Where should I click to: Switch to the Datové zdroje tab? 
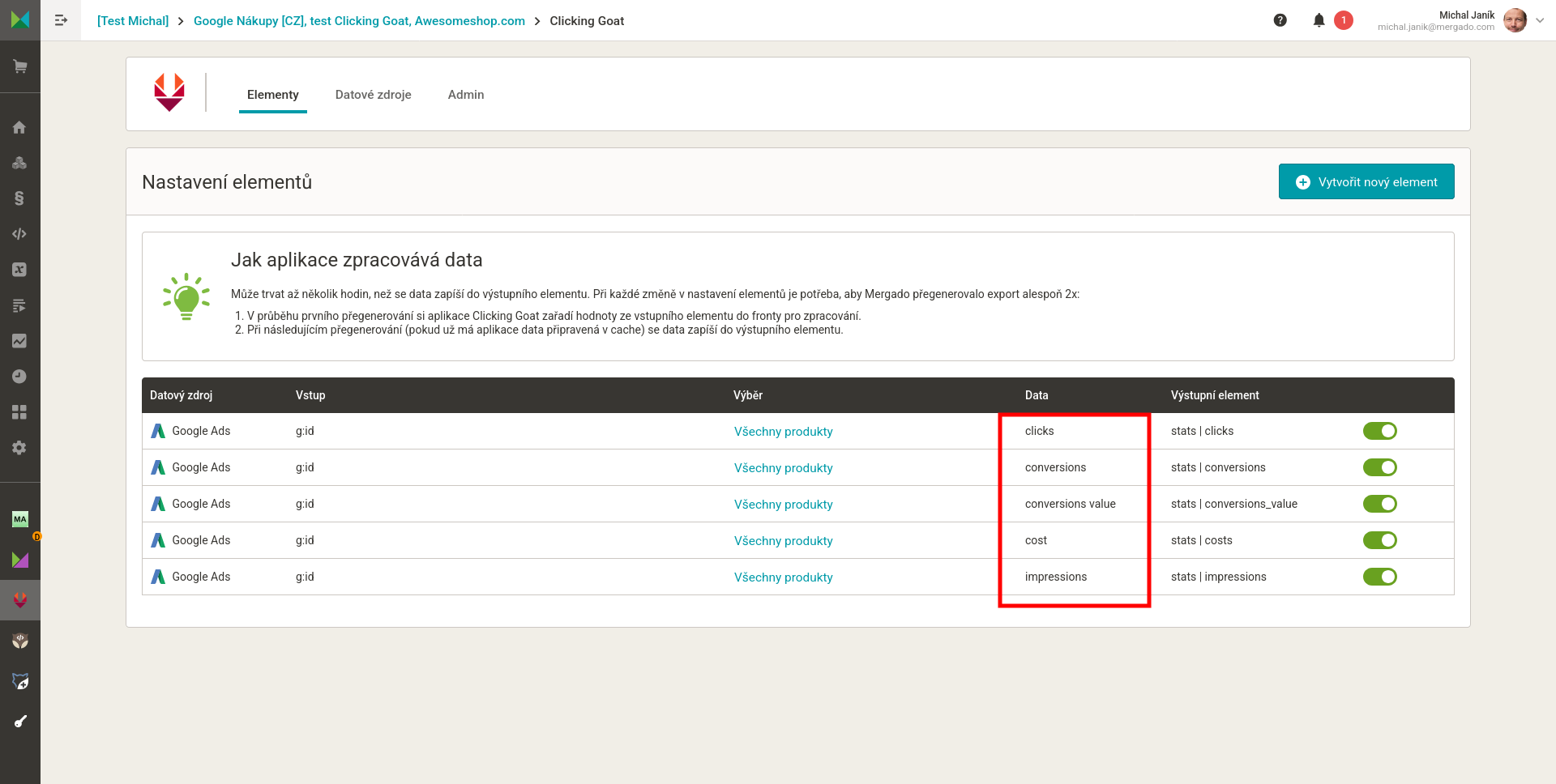(x=374, y=95)
